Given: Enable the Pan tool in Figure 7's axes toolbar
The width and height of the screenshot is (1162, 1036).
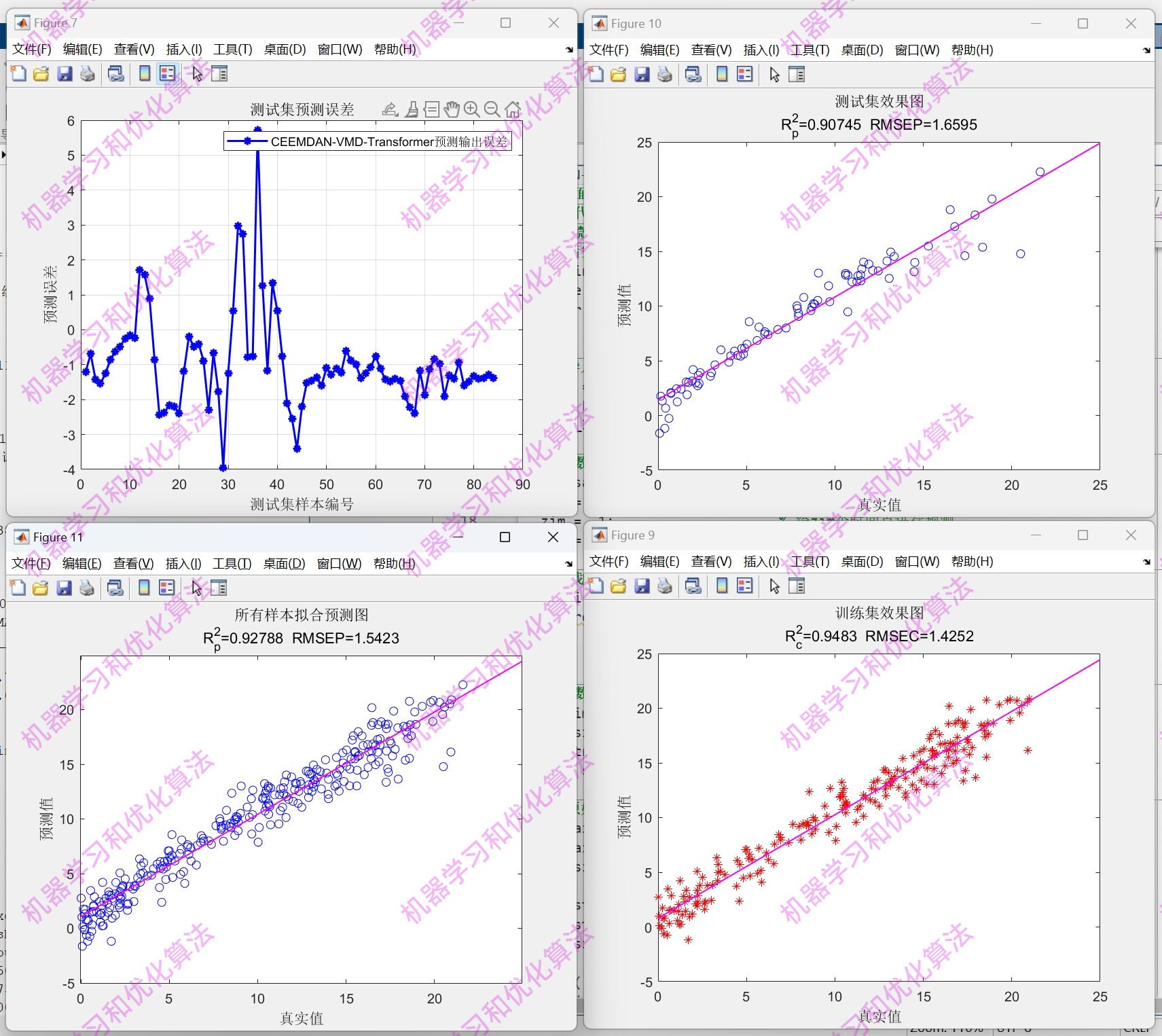Looking at the screenshot, I should (x=452, y=109).
